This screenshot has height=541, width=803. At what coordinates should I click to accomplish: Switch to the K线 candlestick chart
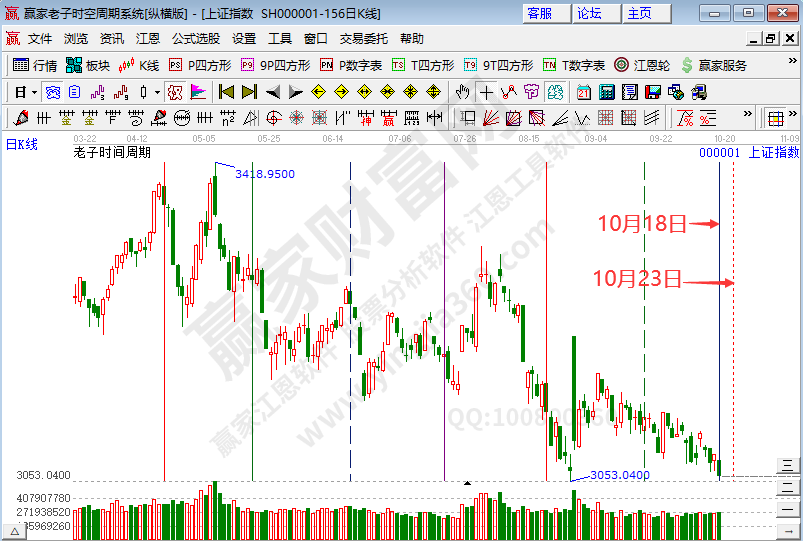click(x=139, y=65)
